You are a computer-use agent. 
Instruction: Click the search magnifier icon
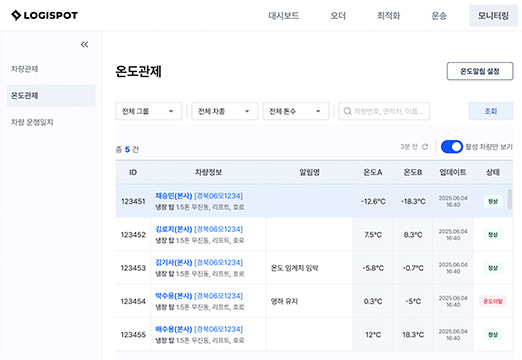347,111
